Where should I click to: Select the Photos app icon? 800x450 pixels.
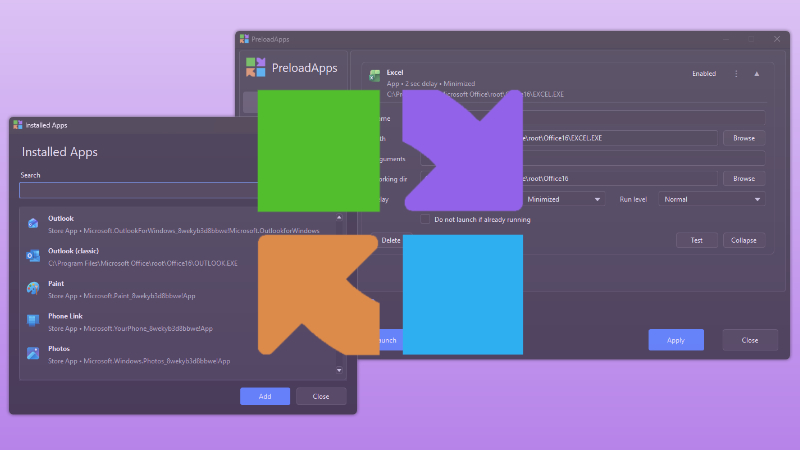[33, 353]
